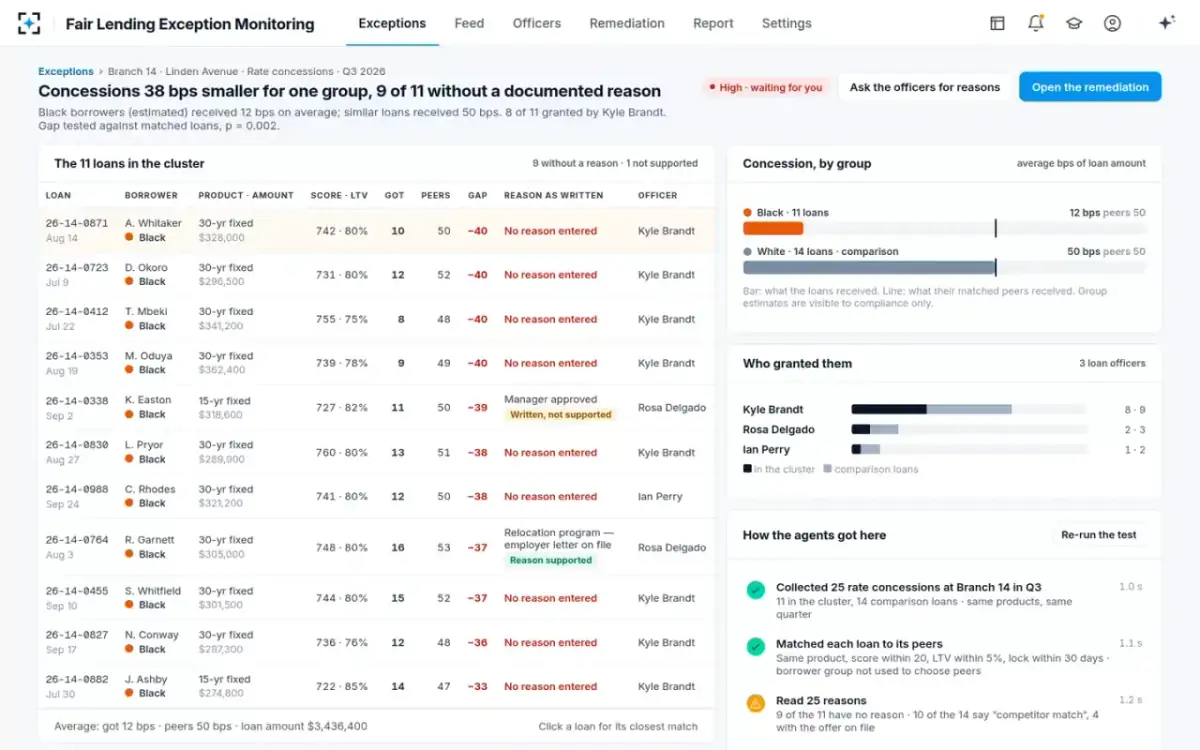This screenshot has height=750, width=1200.
Task: Switch to the Feed tab
Action: 469,23
